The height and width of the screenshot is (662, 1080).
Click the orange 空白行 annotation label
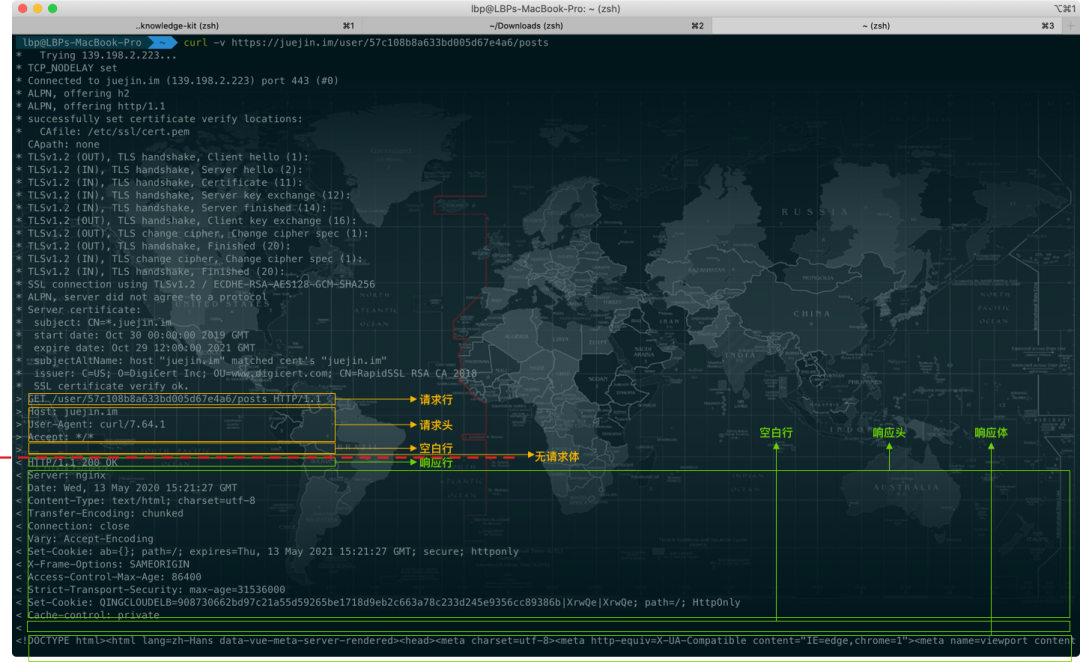coord(436,448)
